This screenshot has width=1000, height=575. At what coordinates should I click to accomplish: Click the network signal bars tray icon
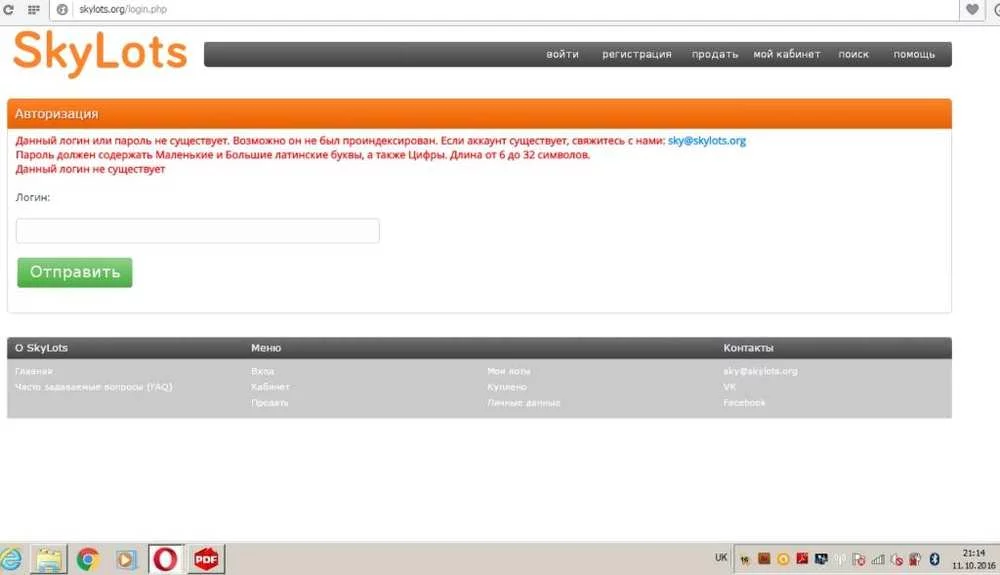[878, 559]
